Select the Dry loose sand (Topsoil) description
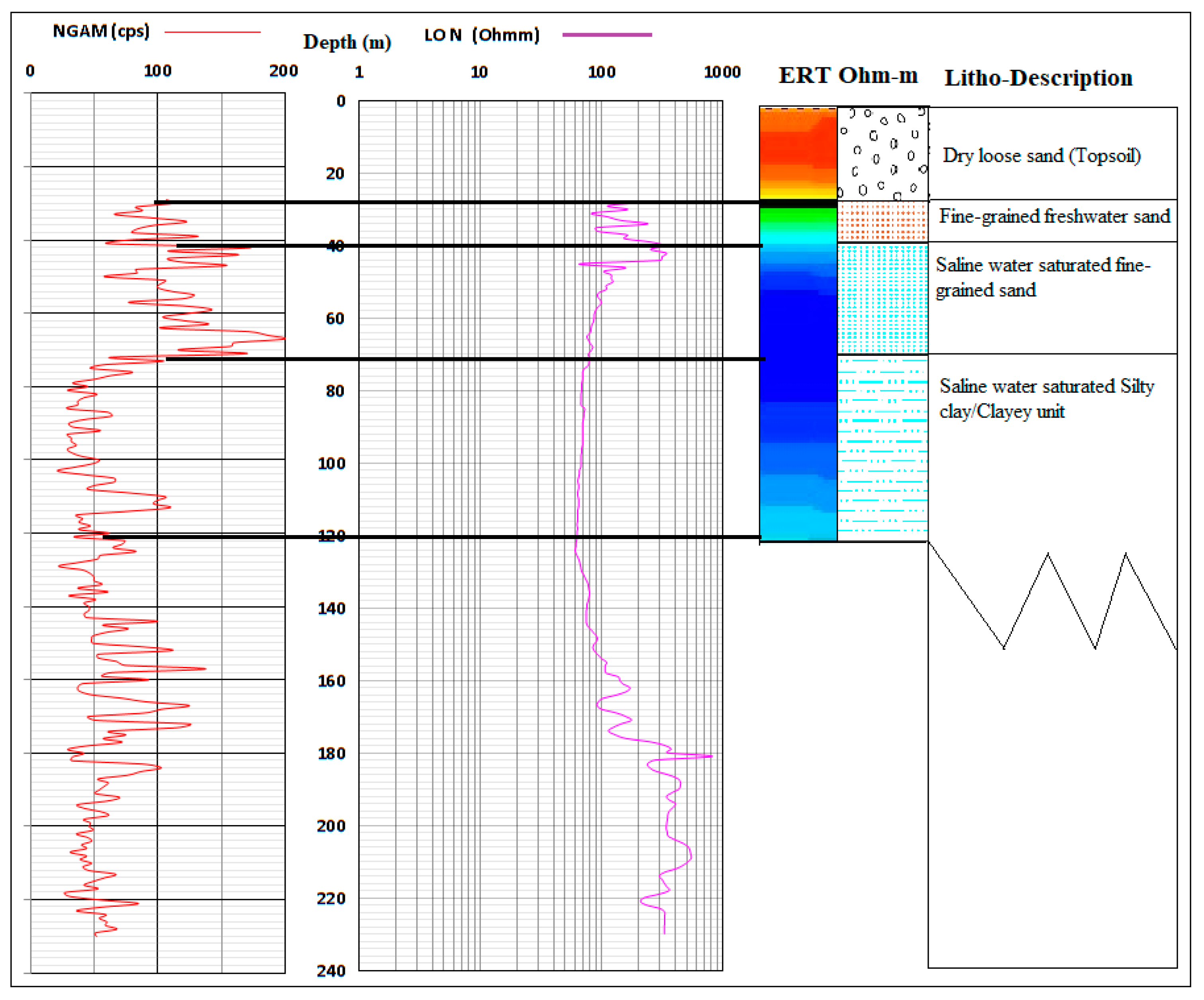Image resolution: width=1204 pixels, height=1000 pixels. pos(1042,155)
